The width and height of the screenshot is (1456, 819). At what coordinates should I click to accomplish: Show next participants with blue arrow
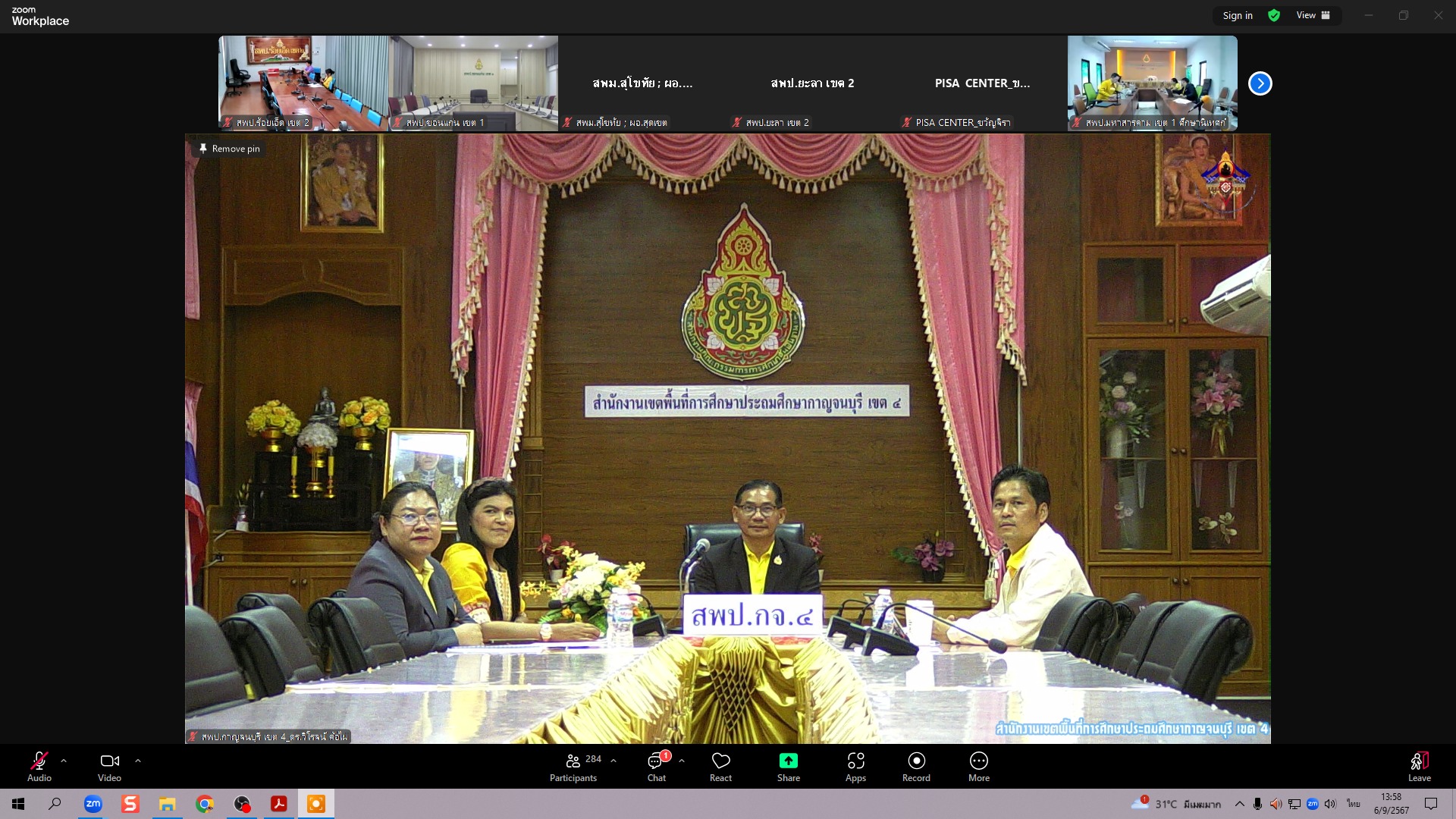click(x=1260, y=83)
